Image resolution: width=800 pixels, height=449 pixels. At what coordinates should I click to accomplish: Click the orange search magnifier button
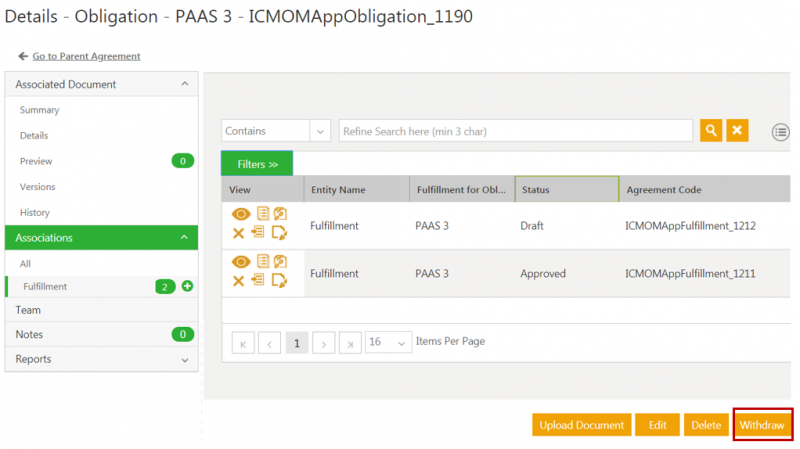710,131
